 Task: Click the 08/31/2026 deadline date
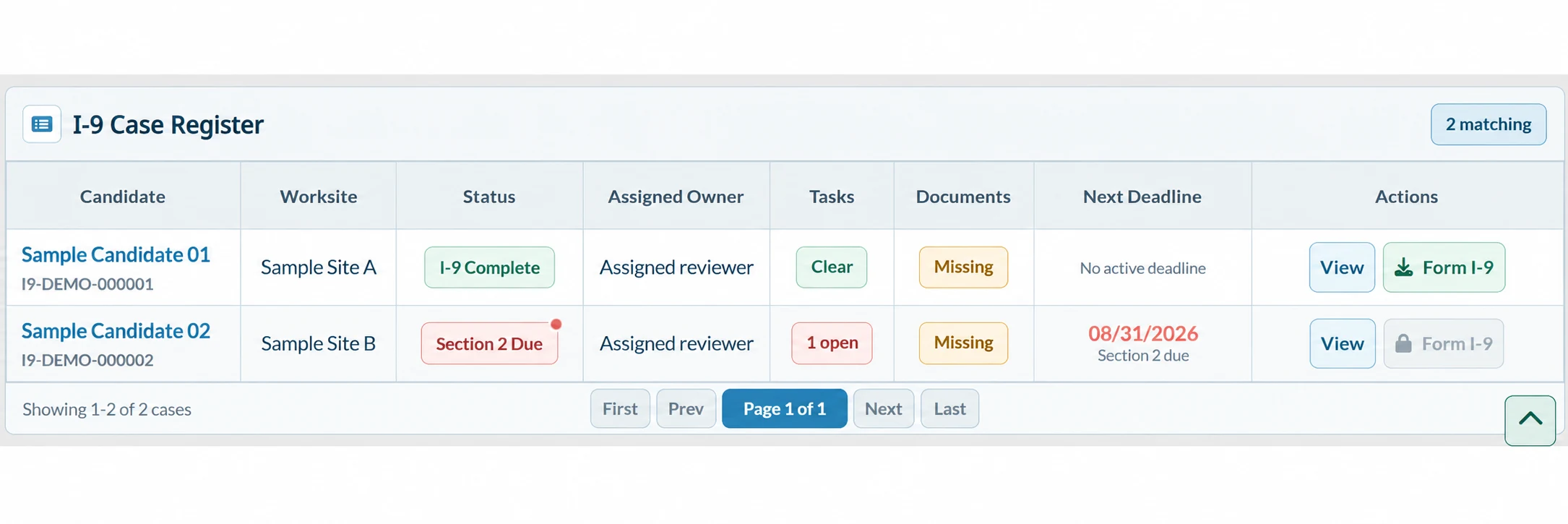(x=1143, y=333)
